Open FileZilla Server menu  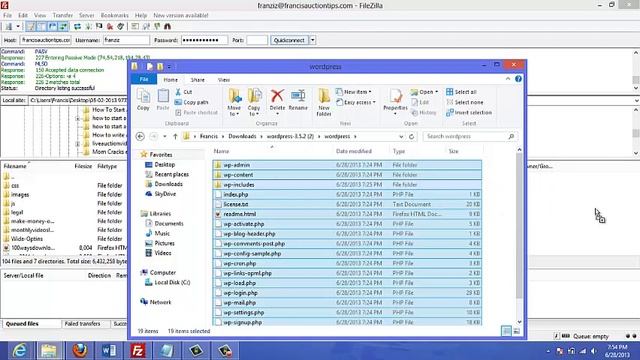[x=87, y=15]
